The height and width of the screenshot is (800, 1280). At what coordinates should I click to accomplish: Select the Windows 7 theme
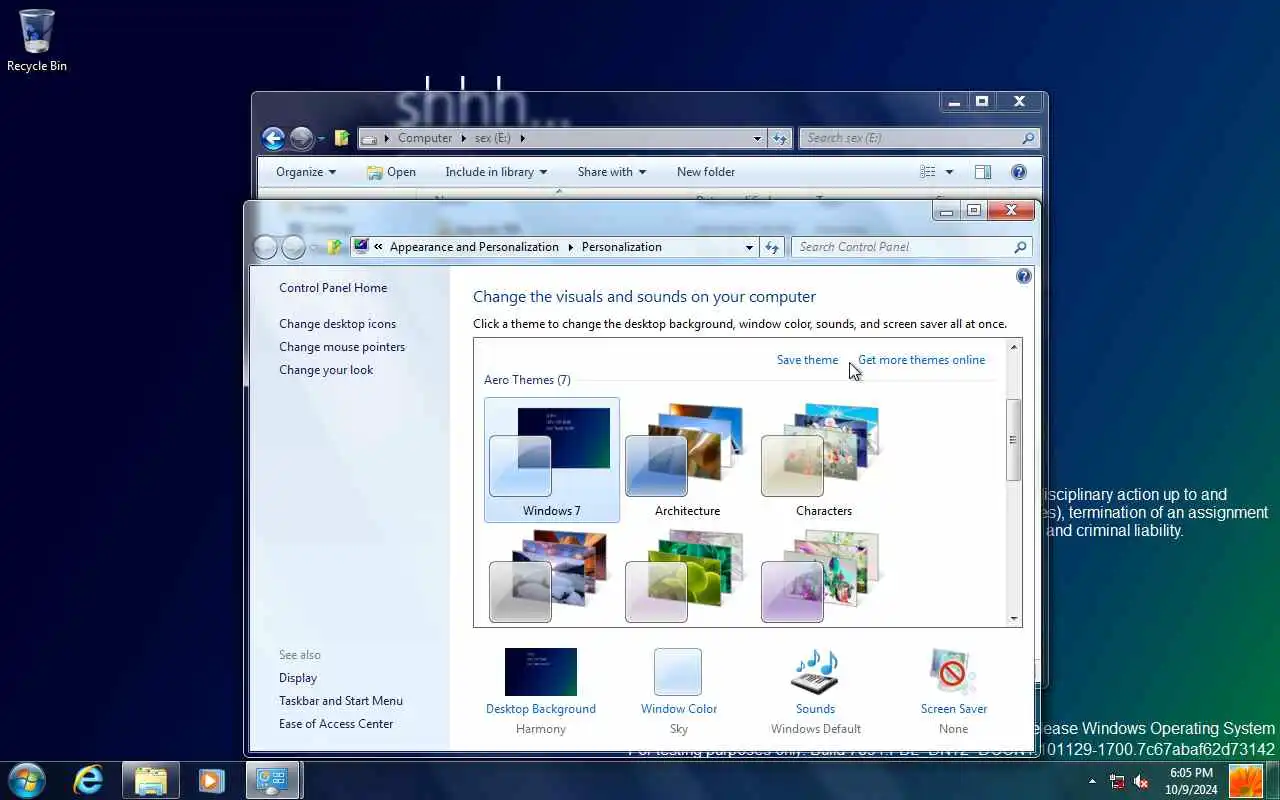point(552,460)
